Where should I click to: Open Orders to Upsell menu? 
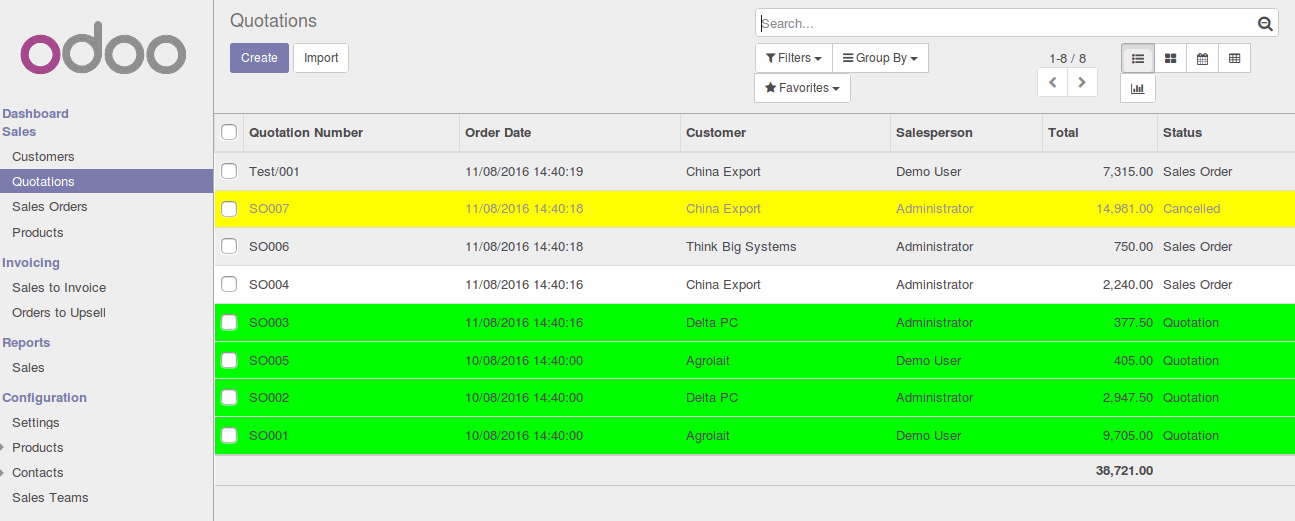[59, 313]
